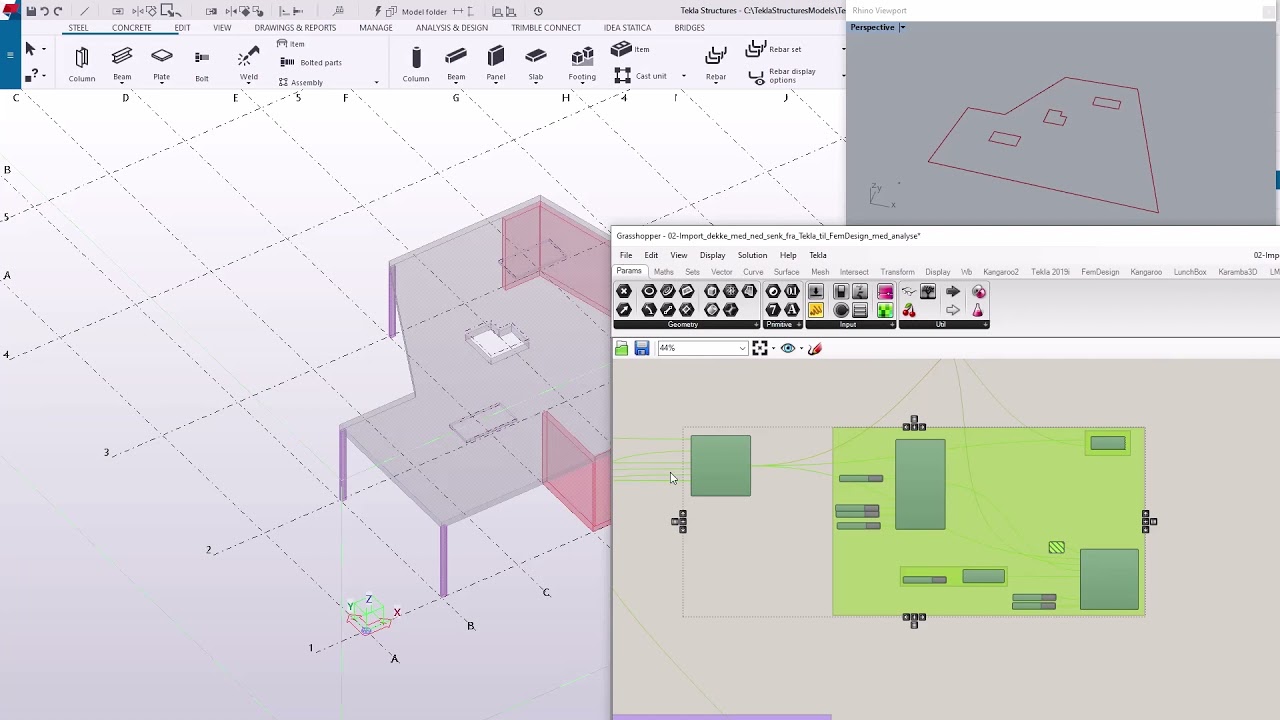1280x720 pixels.
Task: Click the Tekla Undo icon
Action: [45, 11]
